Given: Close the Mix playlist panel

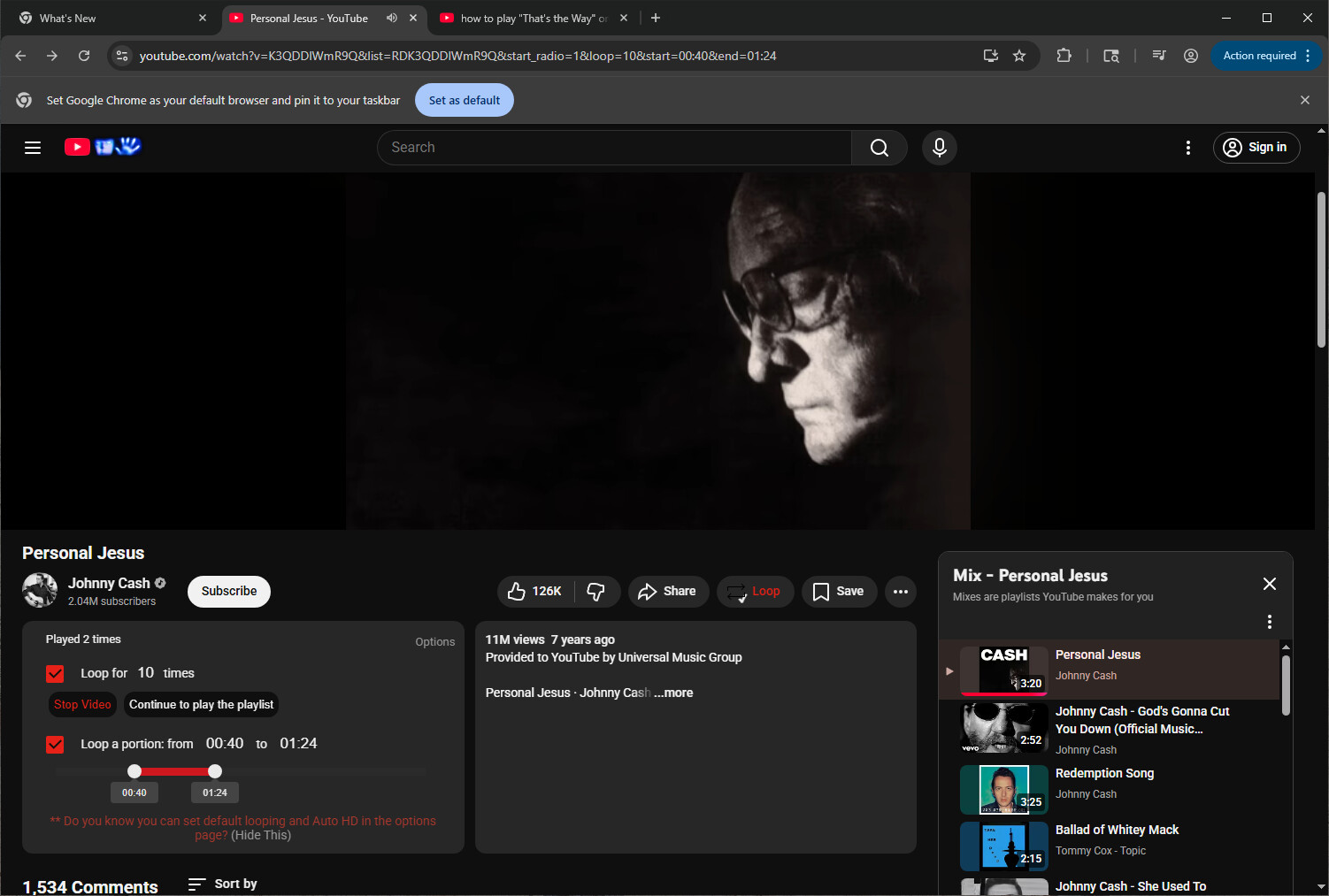Looking at the screenshot, I should [x=1269, y=584].
